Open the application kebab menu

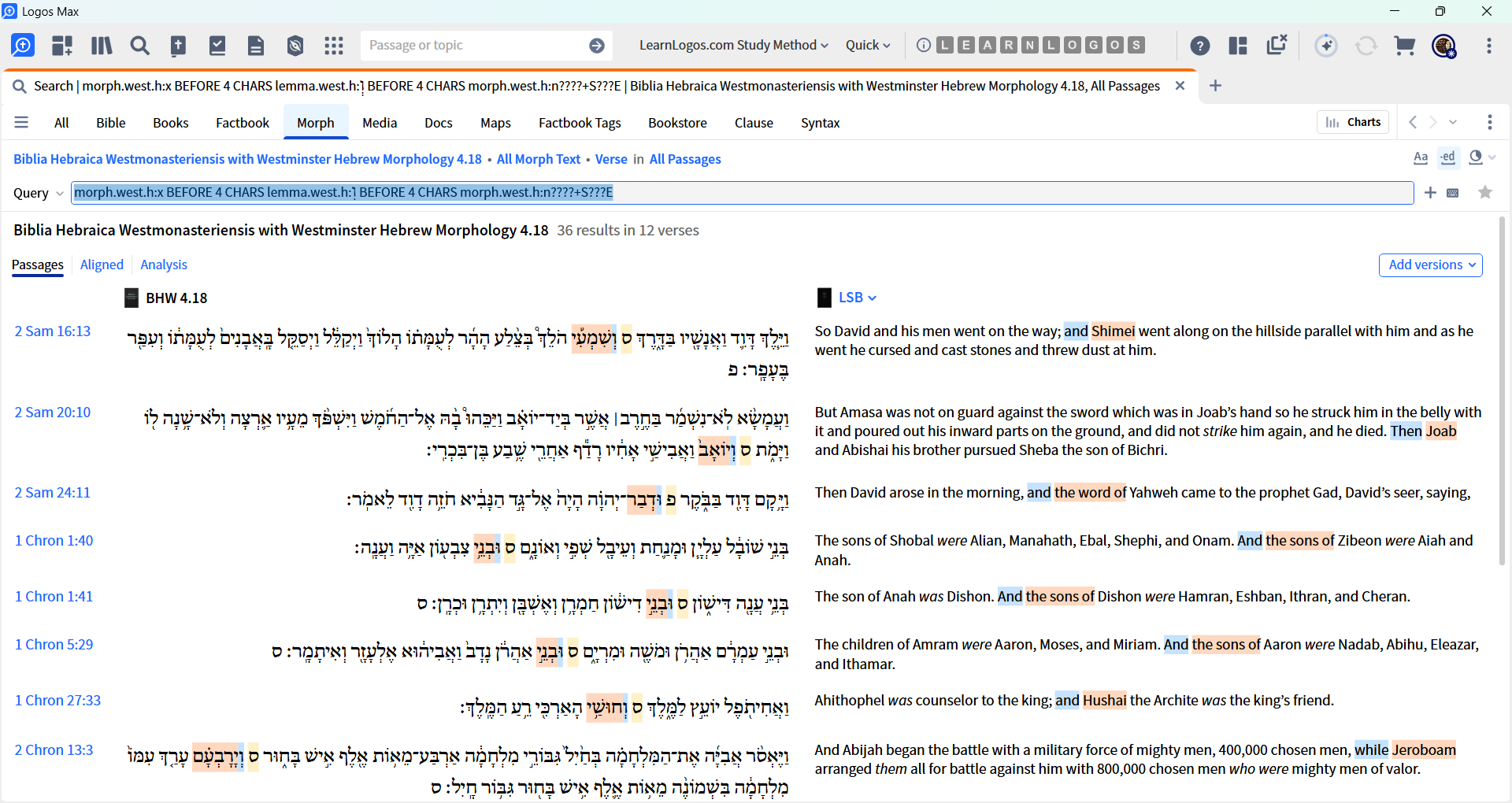click(1489, 46)
